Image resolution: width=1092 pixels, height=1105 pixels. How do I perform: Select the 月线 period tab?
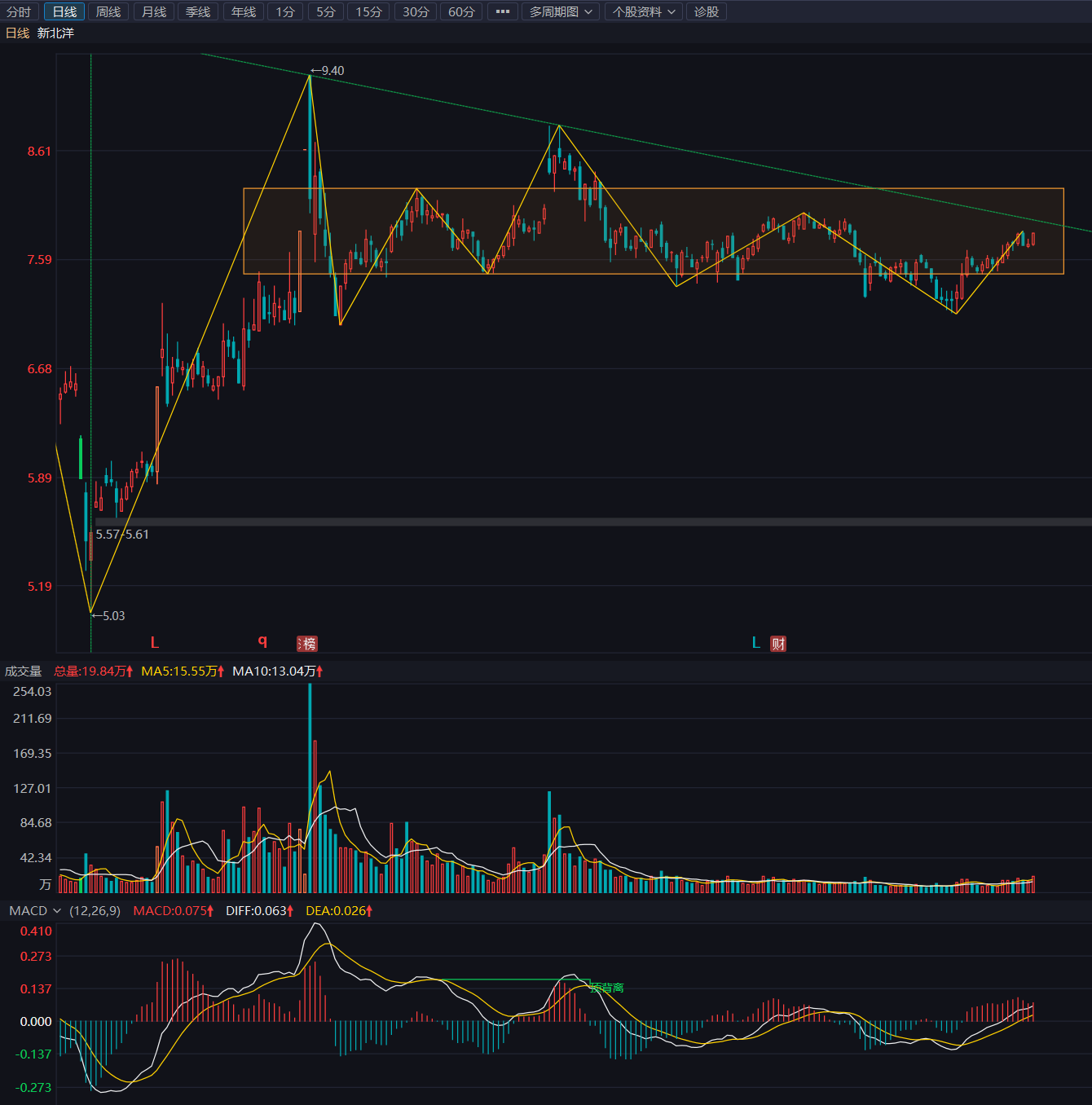pos(154,11)
